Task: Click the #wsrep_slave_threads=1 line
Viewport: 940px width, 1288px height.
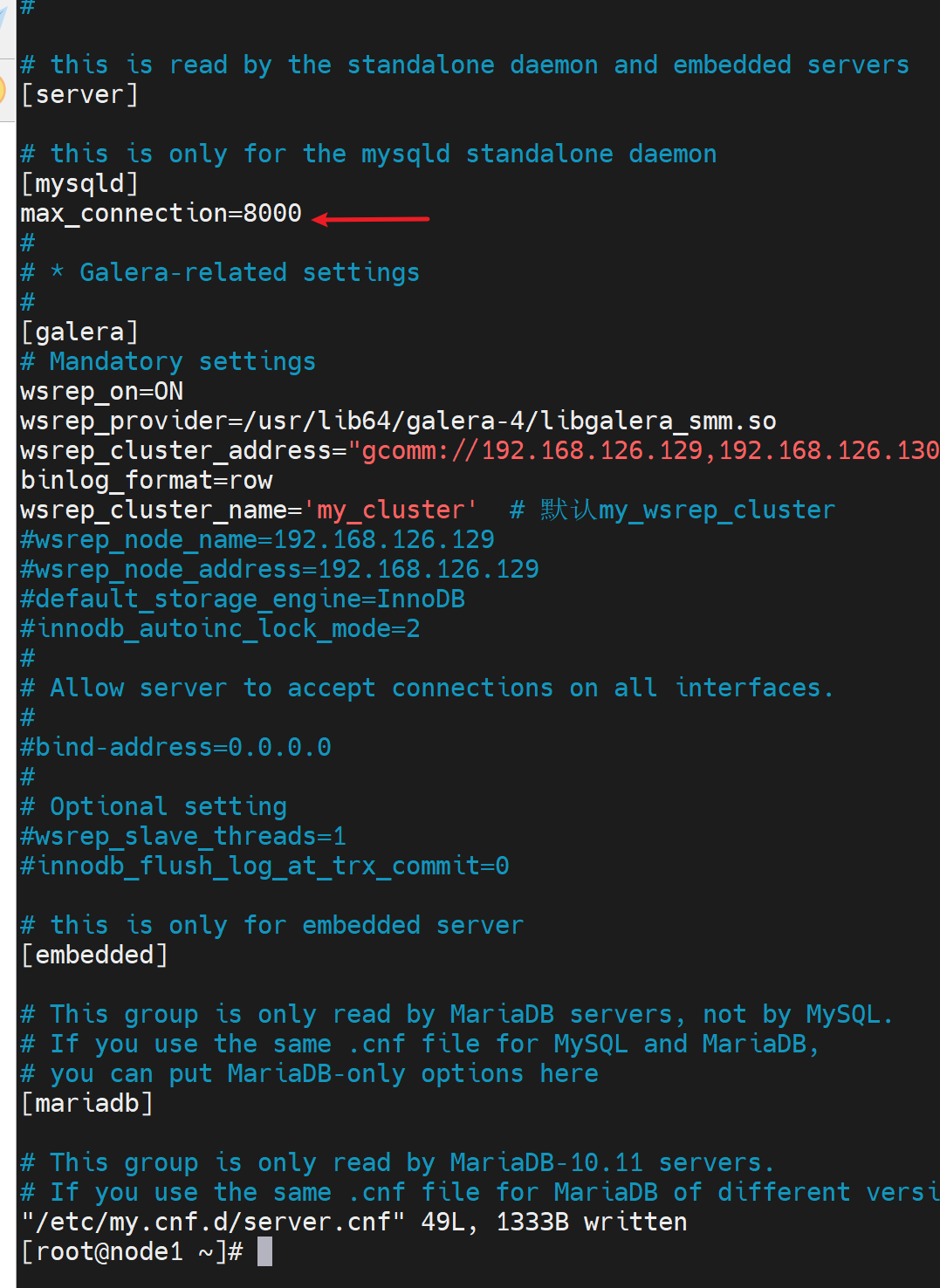Action: click(x=183, y=836)
